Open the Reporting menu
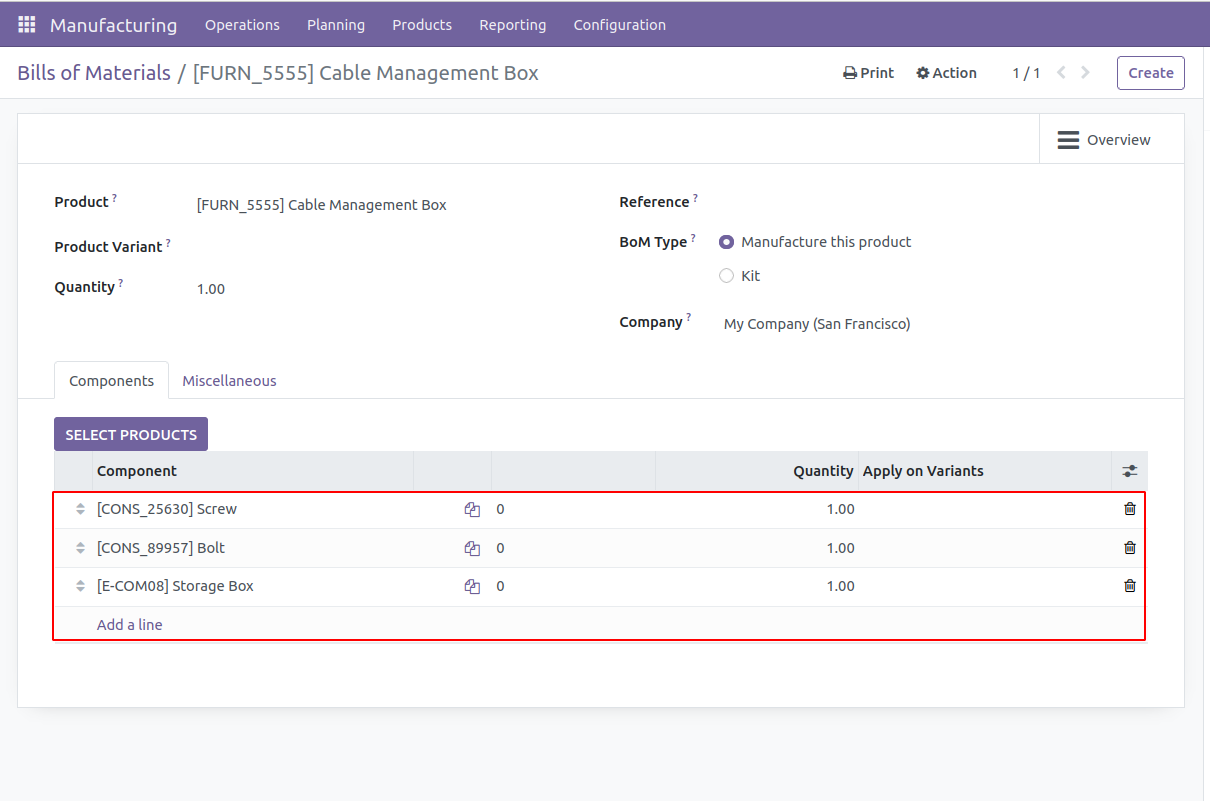1210x801 pixels. (x=512, y=25)
